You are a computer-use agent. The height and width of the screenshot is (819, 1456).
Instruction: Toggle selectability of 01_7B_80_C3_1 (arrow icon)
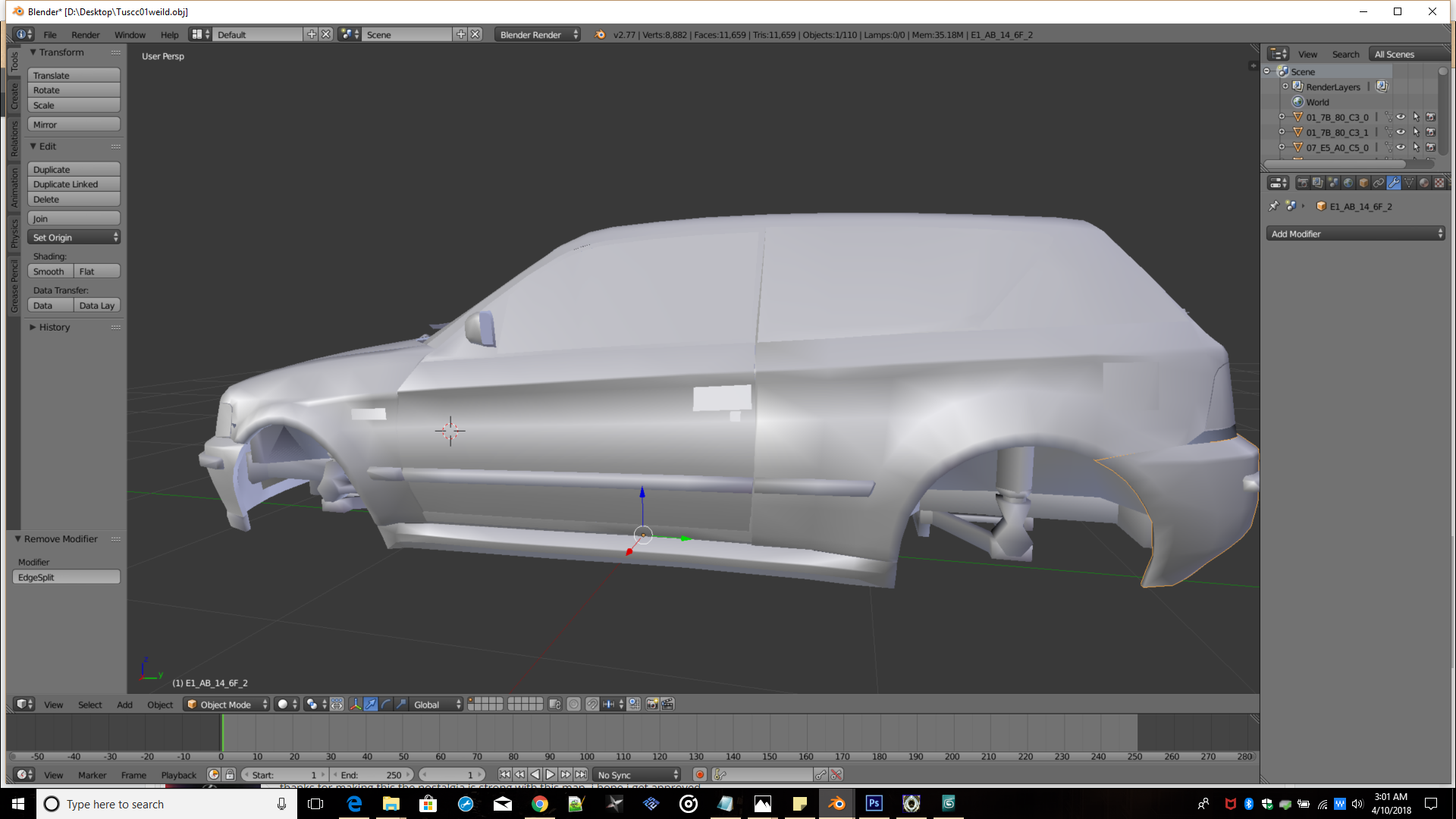(x=1416, y=133)
